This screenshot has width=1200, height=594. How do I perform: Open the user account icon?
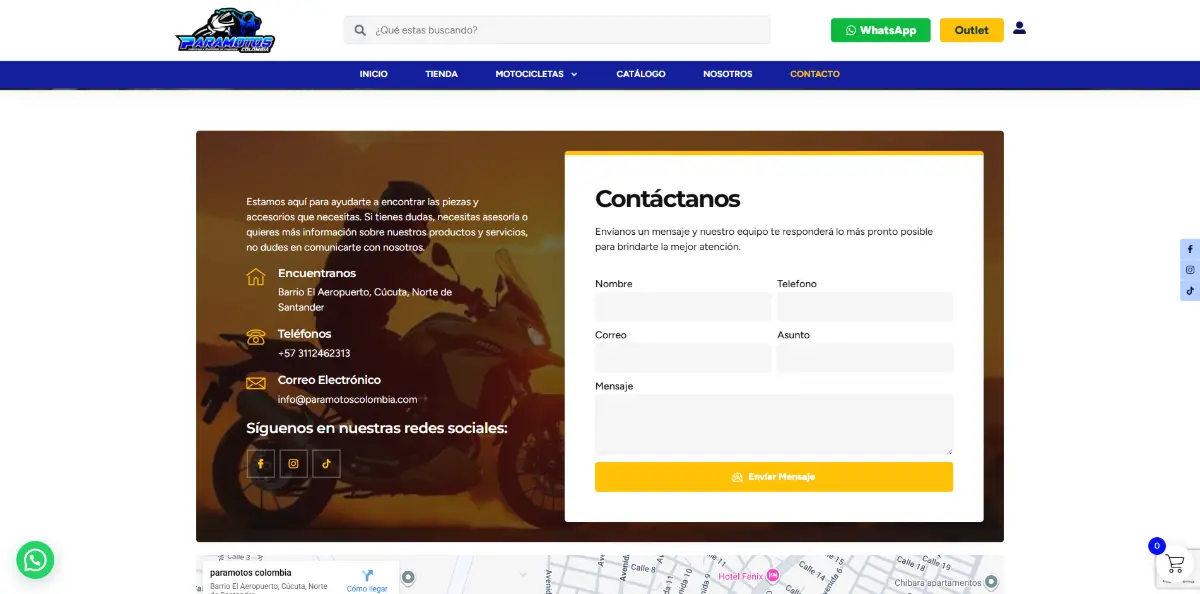point(1019,28)
